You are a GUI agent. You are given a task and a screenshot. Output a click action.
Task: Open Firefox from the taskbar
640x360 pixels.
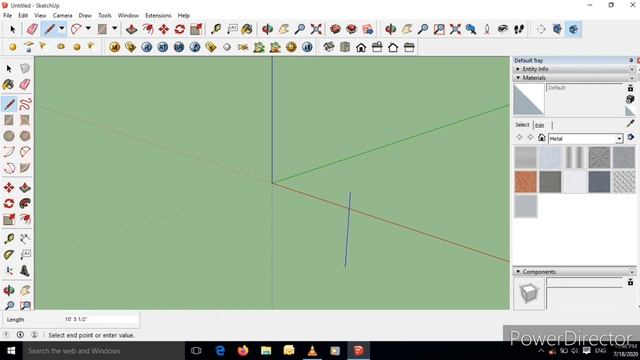pos(243,351)
